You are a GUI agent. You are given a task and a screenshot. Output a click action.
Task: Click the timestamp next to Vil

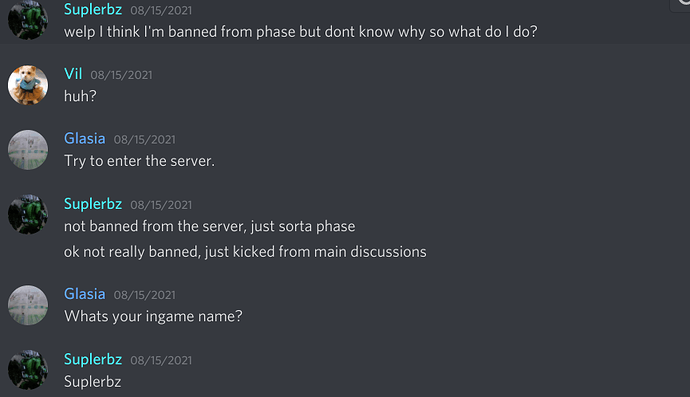(x=121, y=75)
